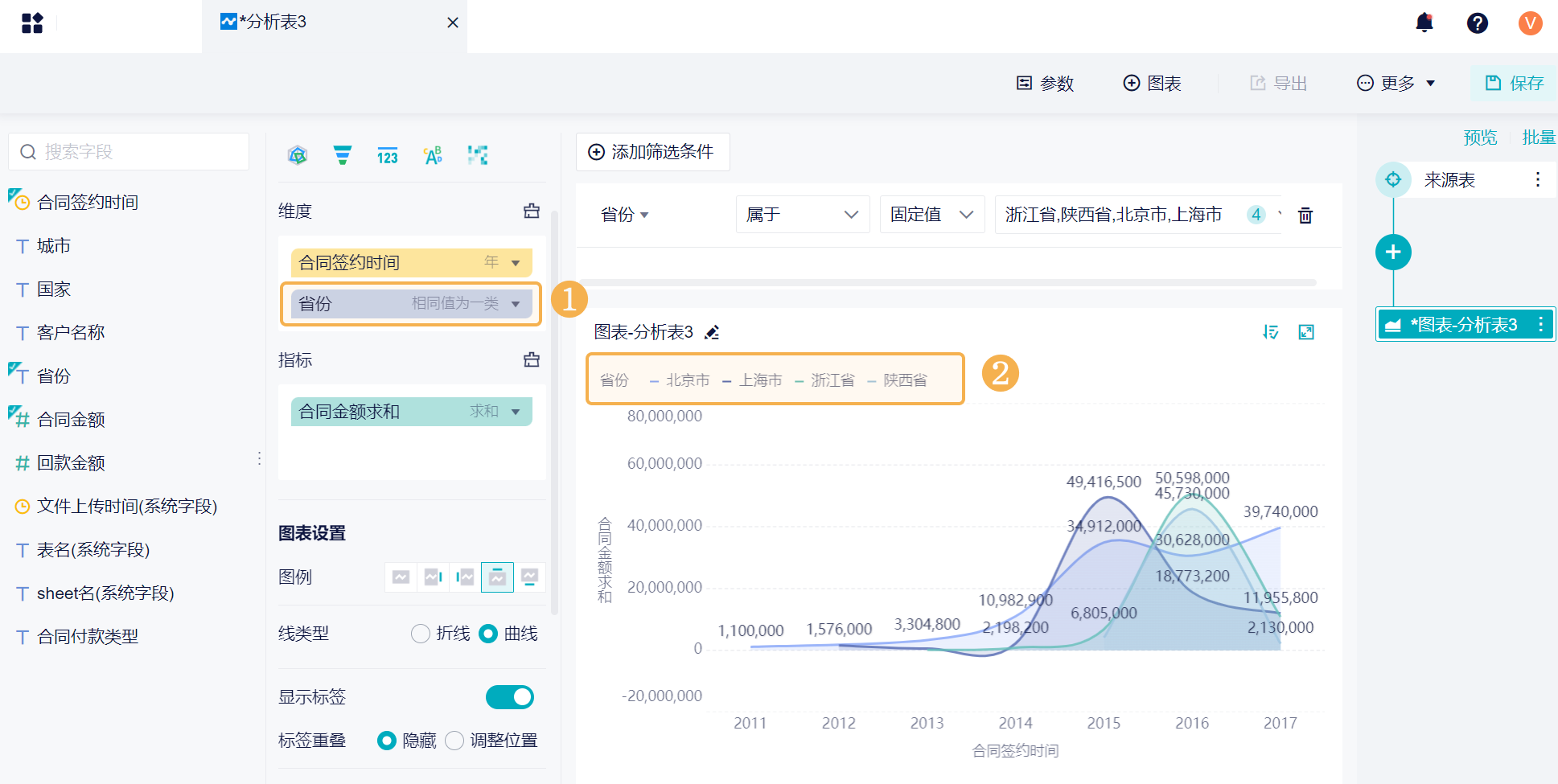
Task: Toggle 浙江省 legend series
Action: 824,380
